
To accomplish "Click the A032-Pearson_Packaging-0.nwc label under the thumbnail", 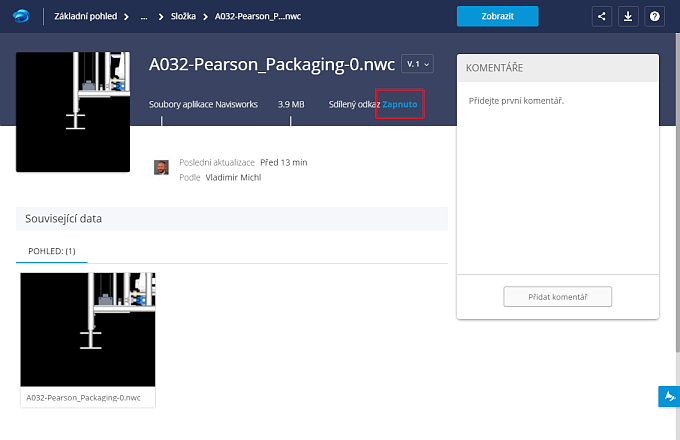I will coord(84,397).
